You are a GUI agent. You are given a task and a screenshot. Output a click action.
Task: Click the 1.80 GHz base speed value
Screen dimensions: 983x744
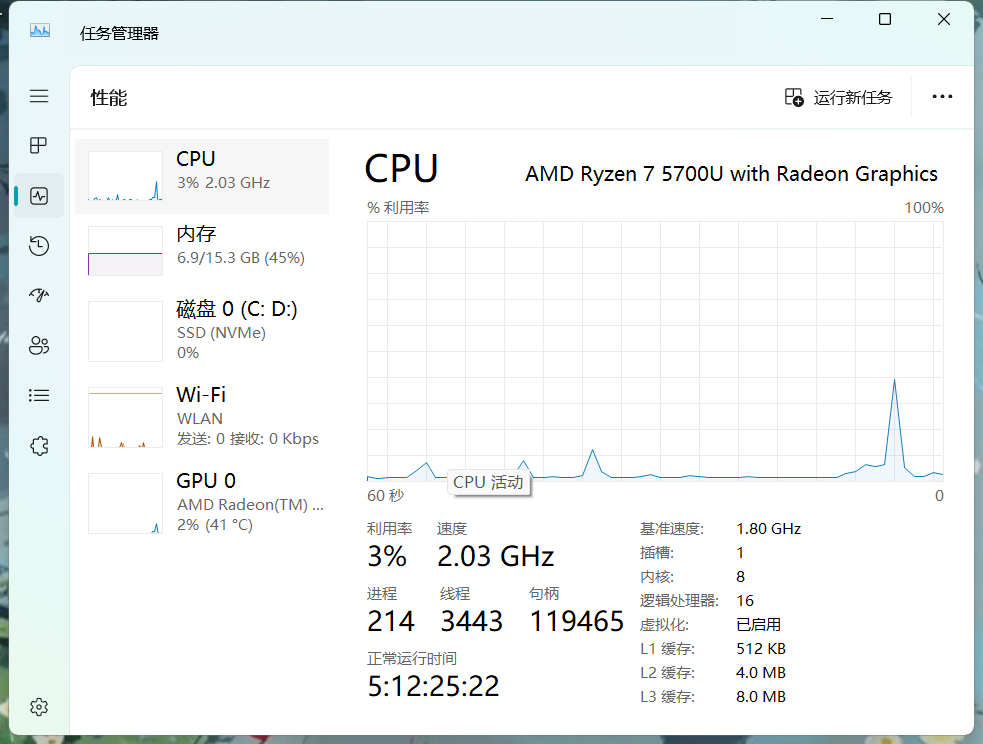pos(769,529)
